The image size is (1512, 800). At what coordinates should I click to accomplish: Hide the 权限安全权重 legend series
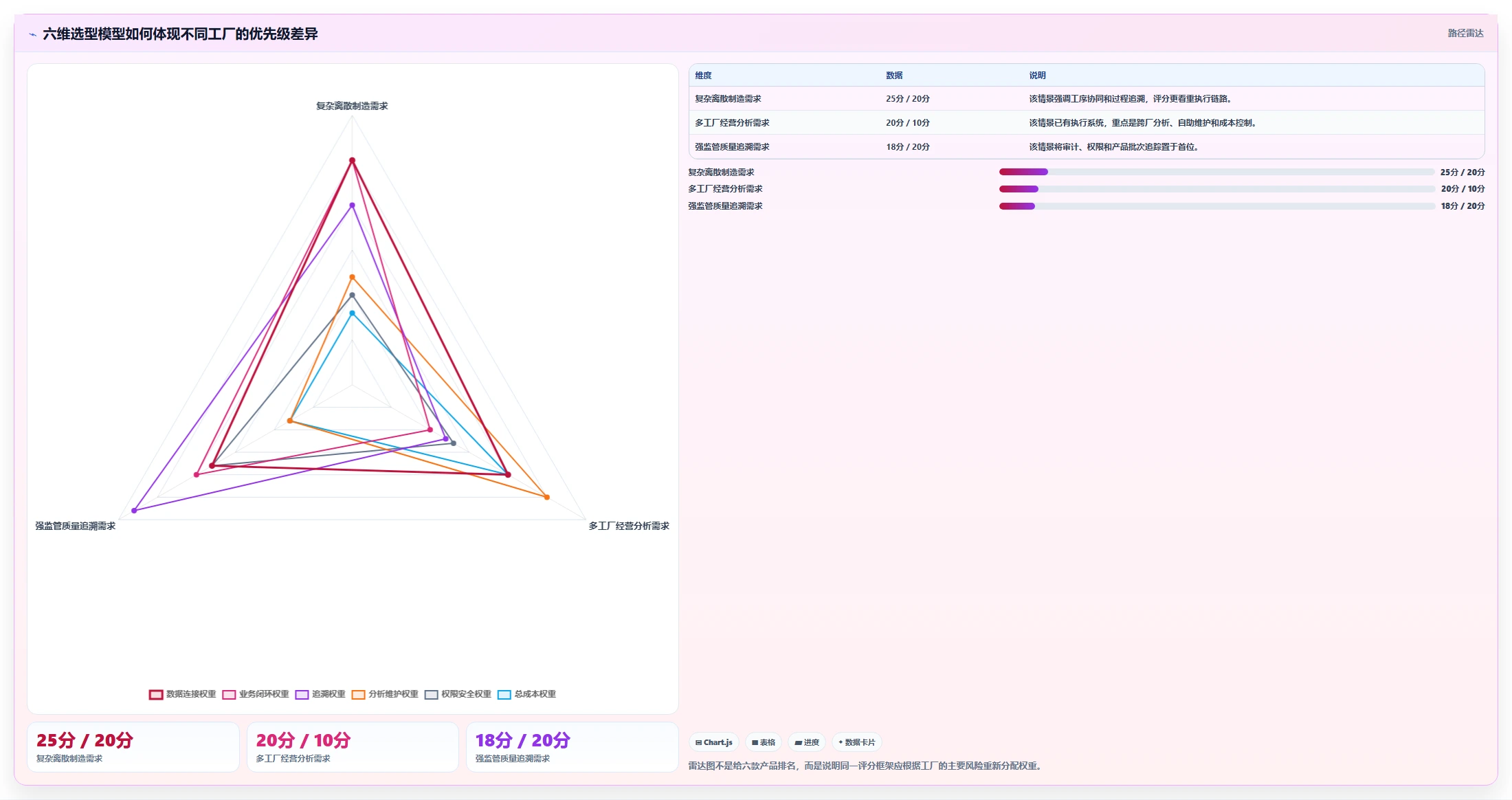(x=458, y=694)
